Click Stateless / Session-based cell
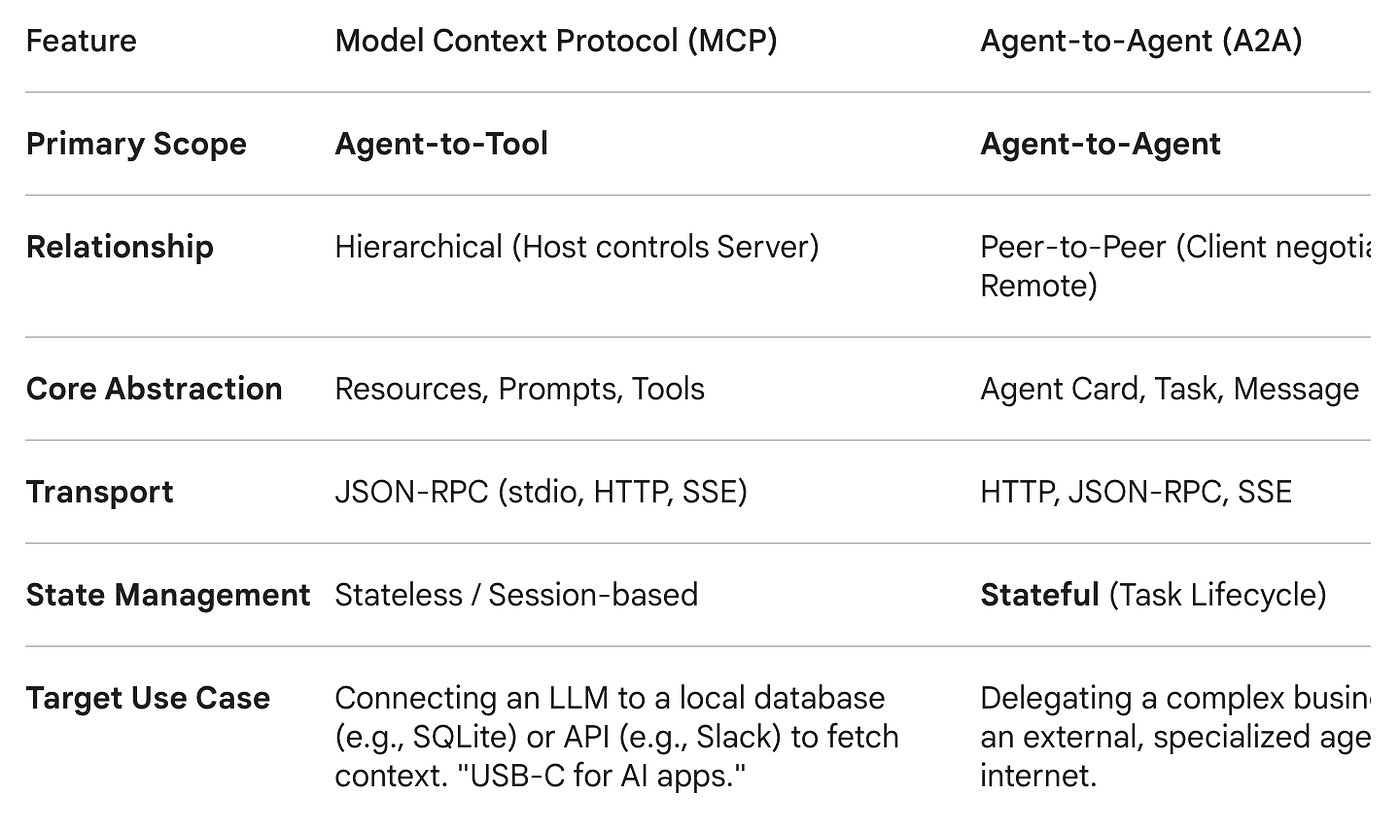1400x824 pixels. (x=516, y=595)
